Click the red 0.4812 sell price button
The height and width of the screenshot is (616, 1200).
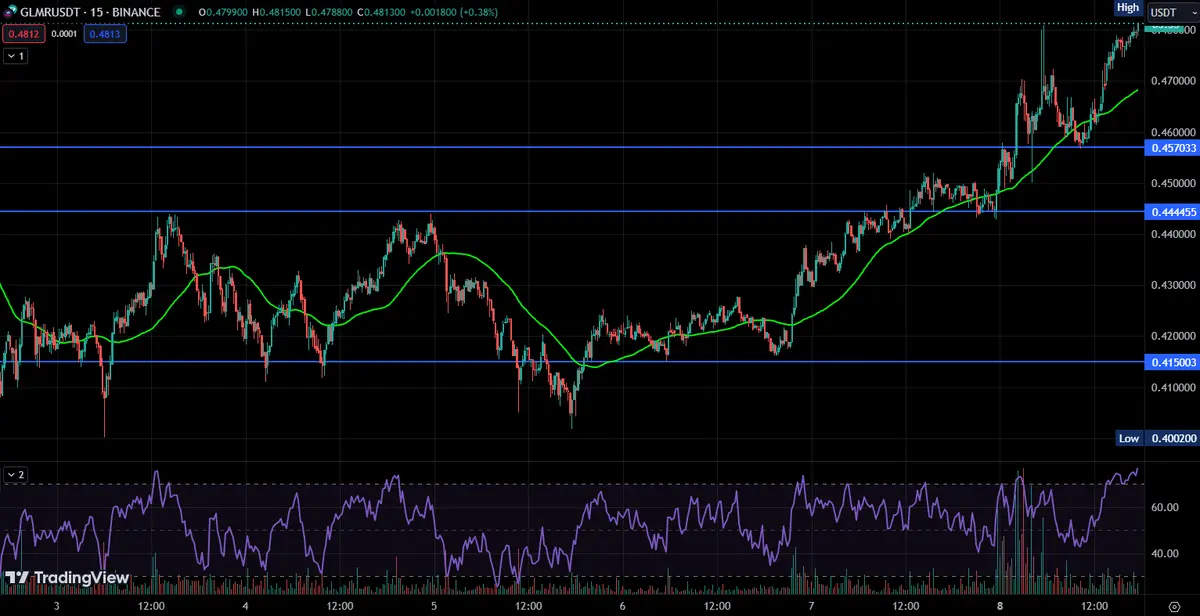point(22,33)
